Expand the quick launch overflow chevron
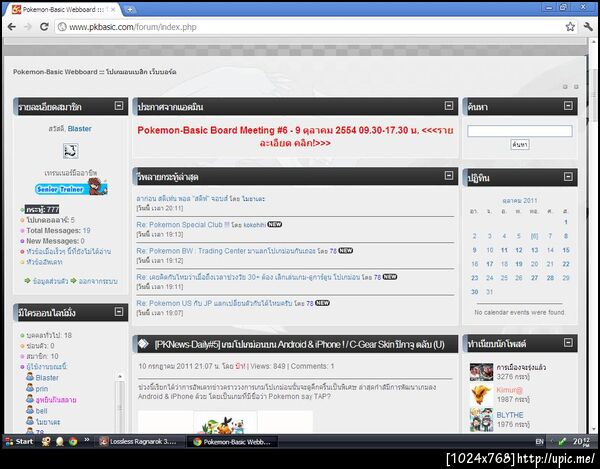Image resolution: width=600 pixels, height=469 pixels. (x=87, y=440)
